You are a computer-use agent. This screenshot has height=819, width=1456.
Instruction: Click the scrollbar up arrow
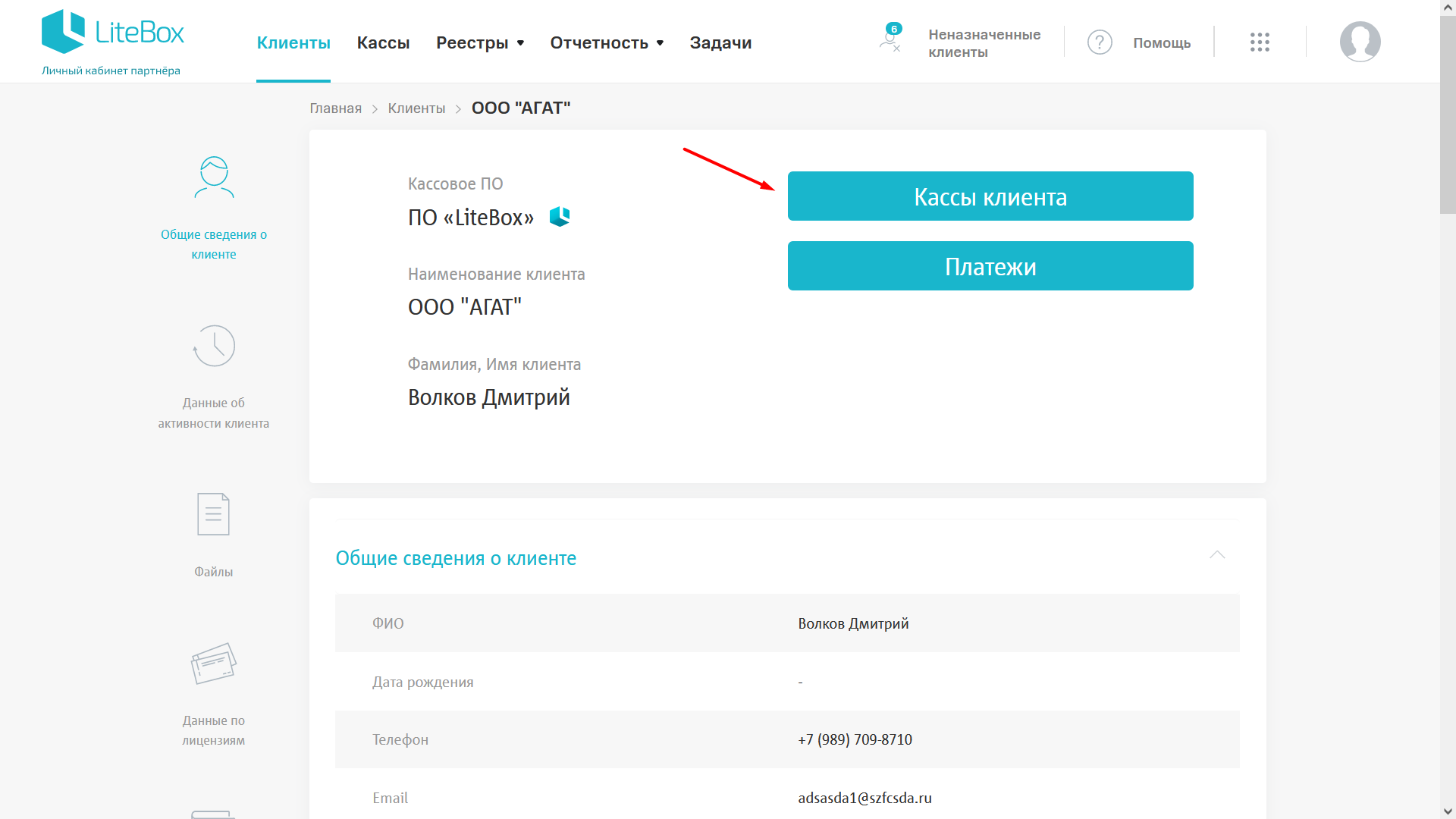pos(1448,7)
